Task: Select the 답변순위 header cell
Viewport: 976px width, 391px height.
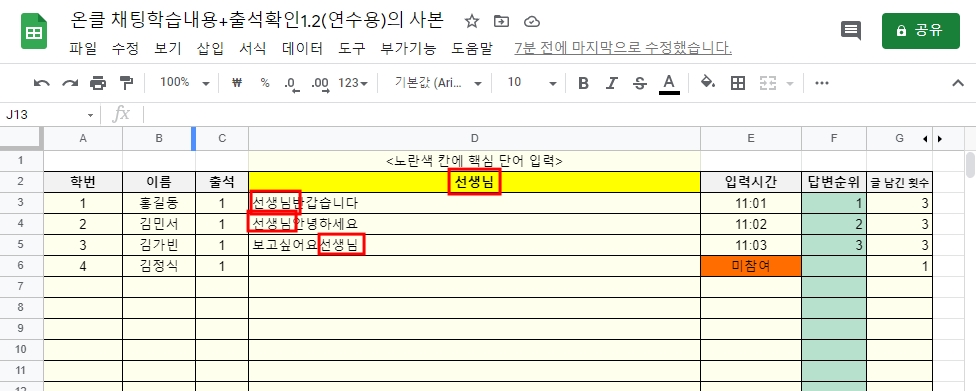Action: click(833, 182)
